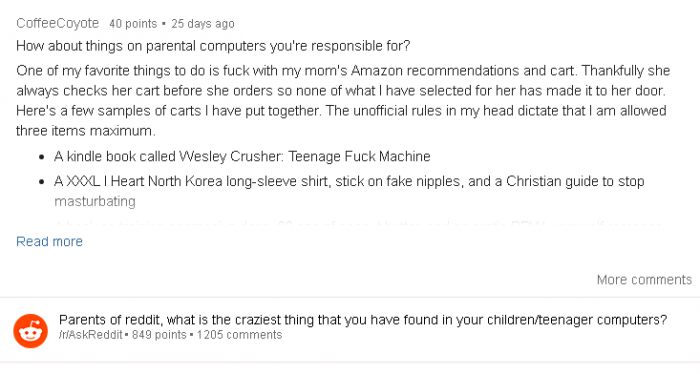The image size is (700, 374).
Task: Open the More comments link
Action: [644, 280]
